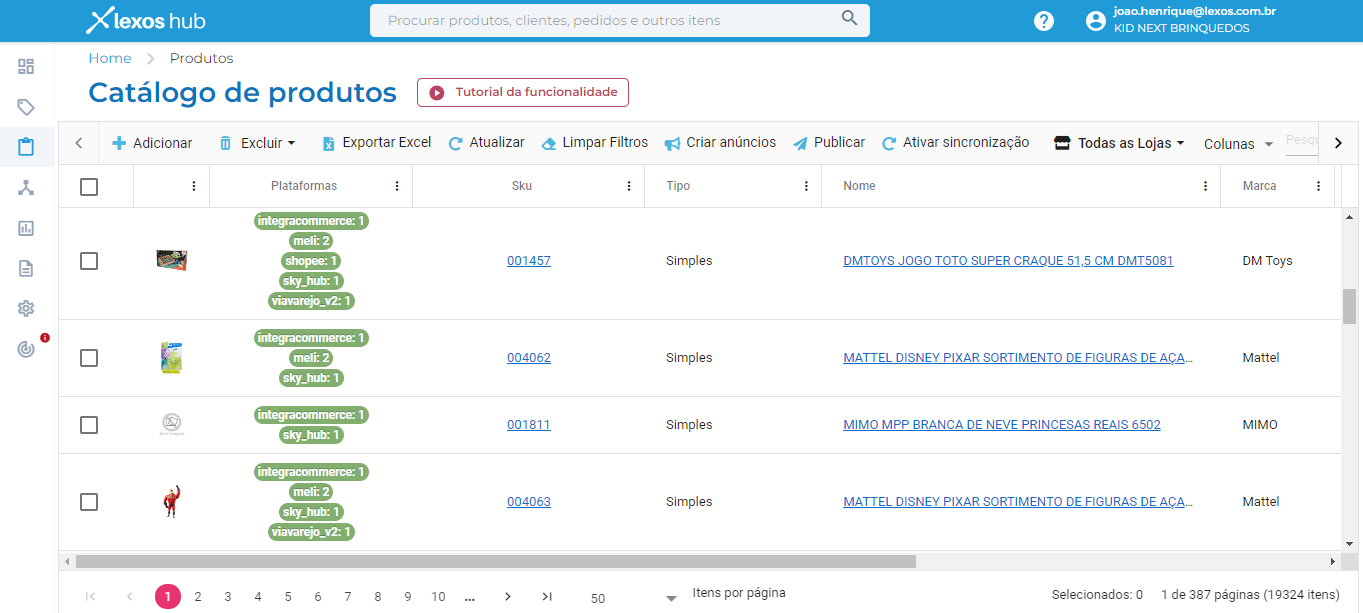Open the Sku column options menu

click(629, 186)
